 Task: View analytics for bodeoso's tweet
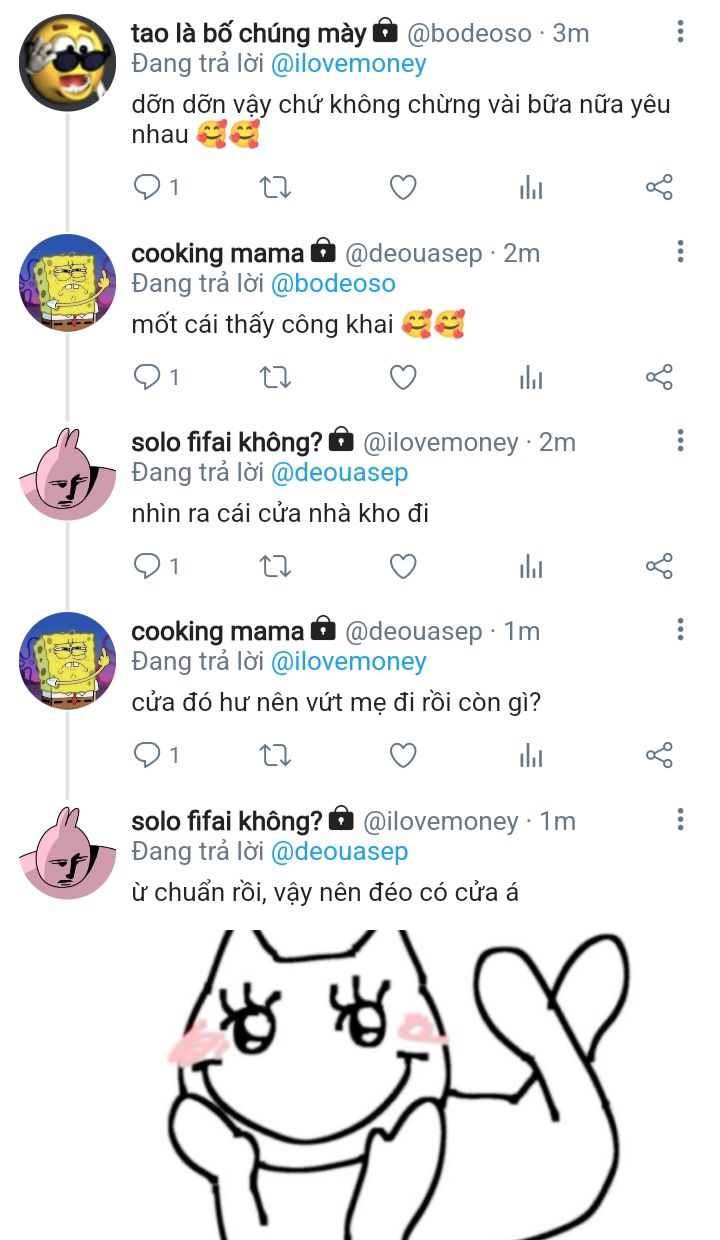tap(531, 187)
